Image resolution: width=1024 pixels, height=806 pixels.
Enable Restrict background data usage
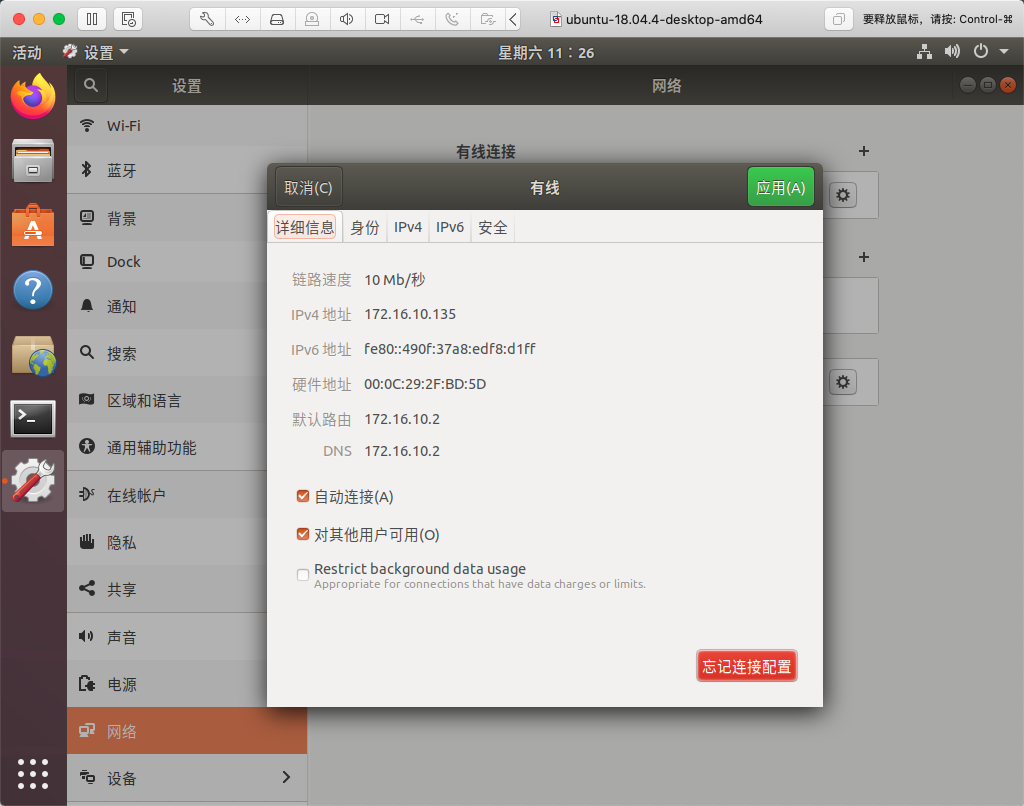(x=302, y=575)
